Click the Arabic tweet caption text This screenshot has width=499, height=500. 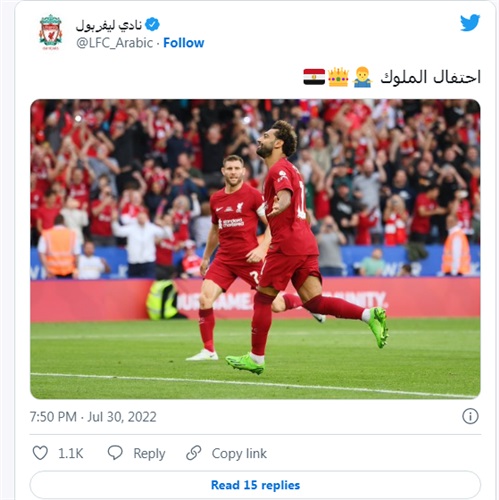tap(430, 77)
